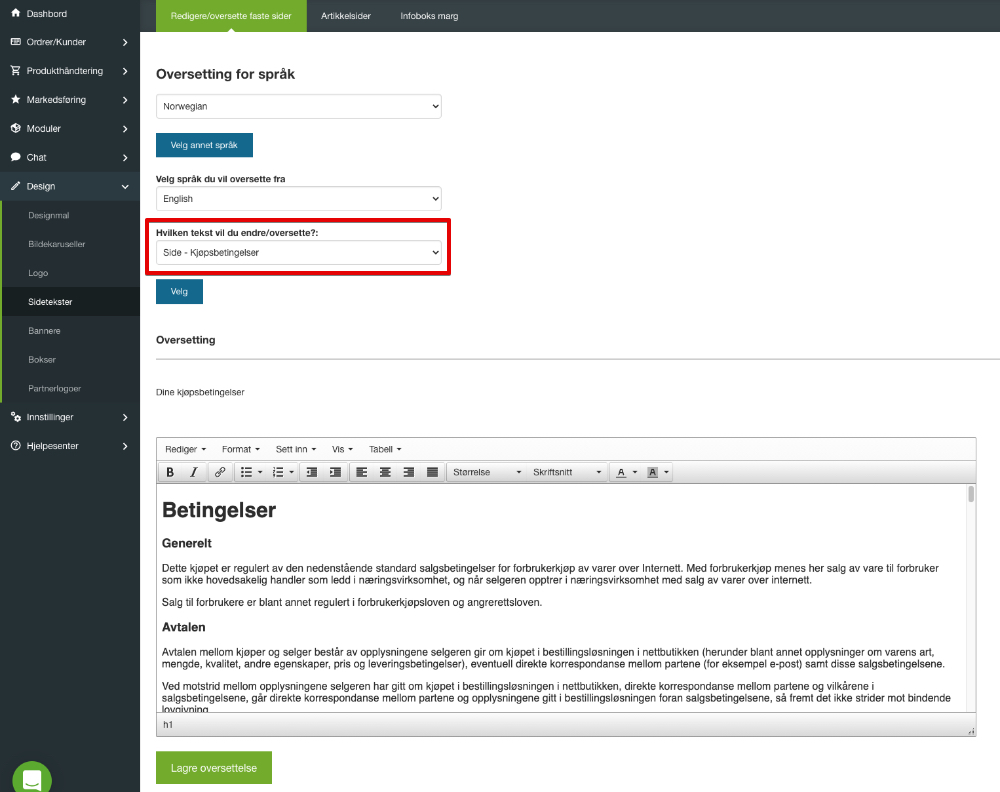This screenshot has height=792, width=1000.
Task: Open the English source language dropdown
Action: [298, 199]
